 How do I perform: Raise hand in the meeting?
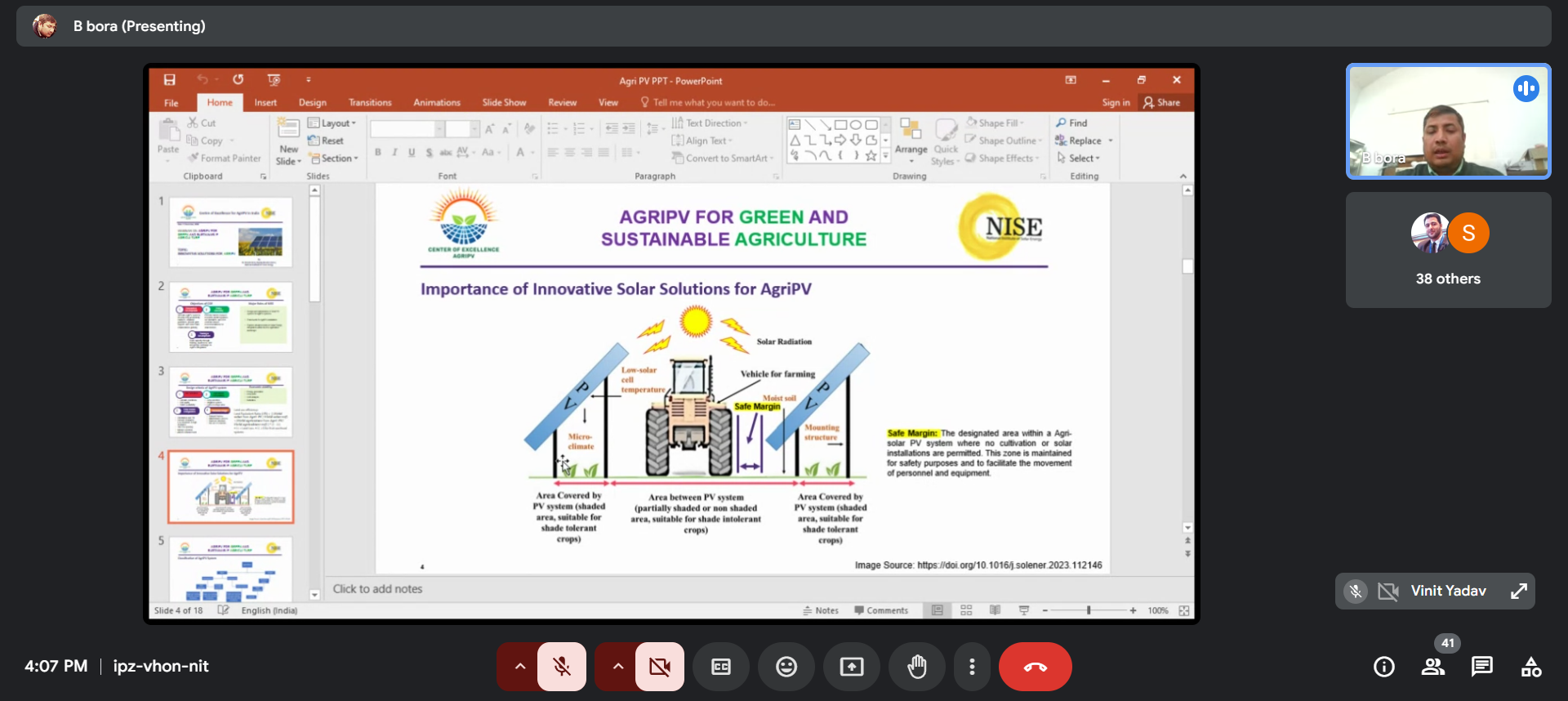point(917,667)
